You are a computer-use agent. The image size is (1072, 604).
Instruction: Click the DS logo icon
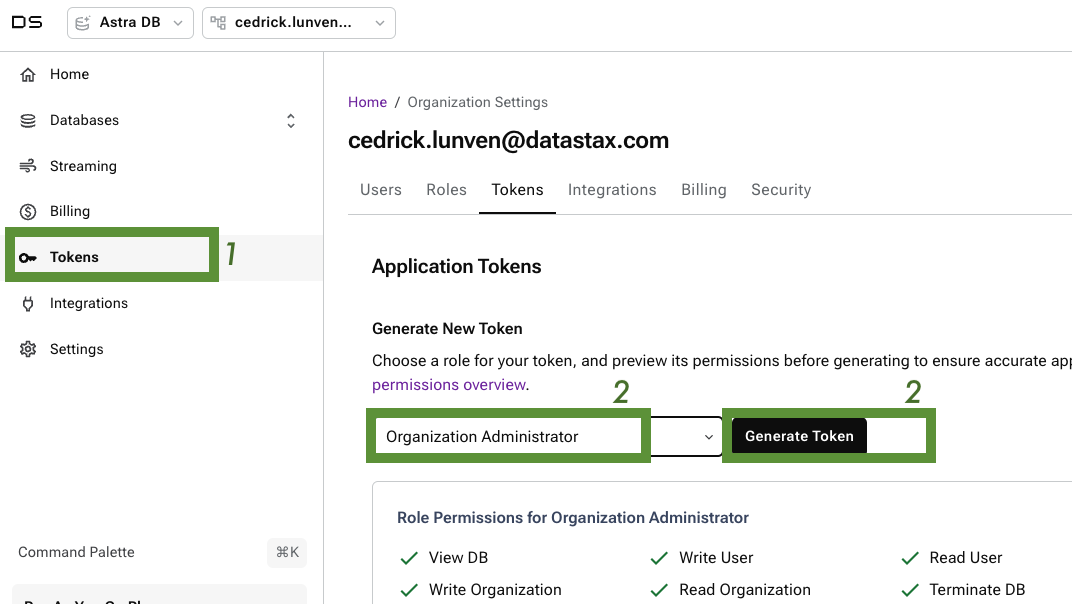(x=27, y=23)
